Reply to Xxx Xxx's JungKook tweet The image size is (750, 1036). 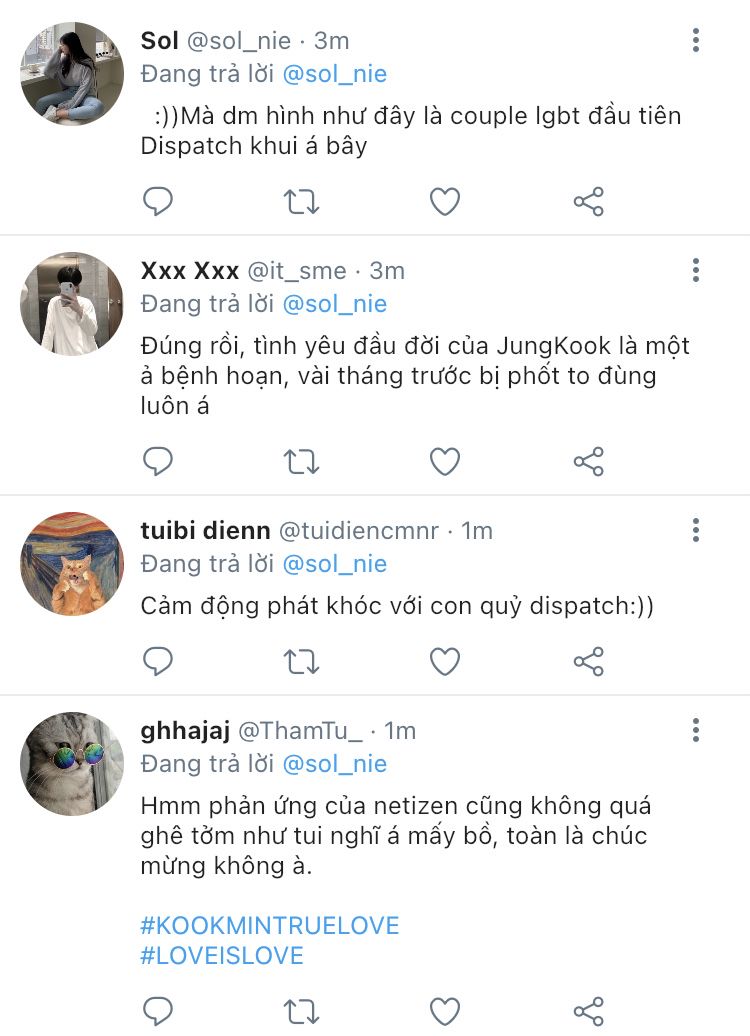[x=158, y=461]
